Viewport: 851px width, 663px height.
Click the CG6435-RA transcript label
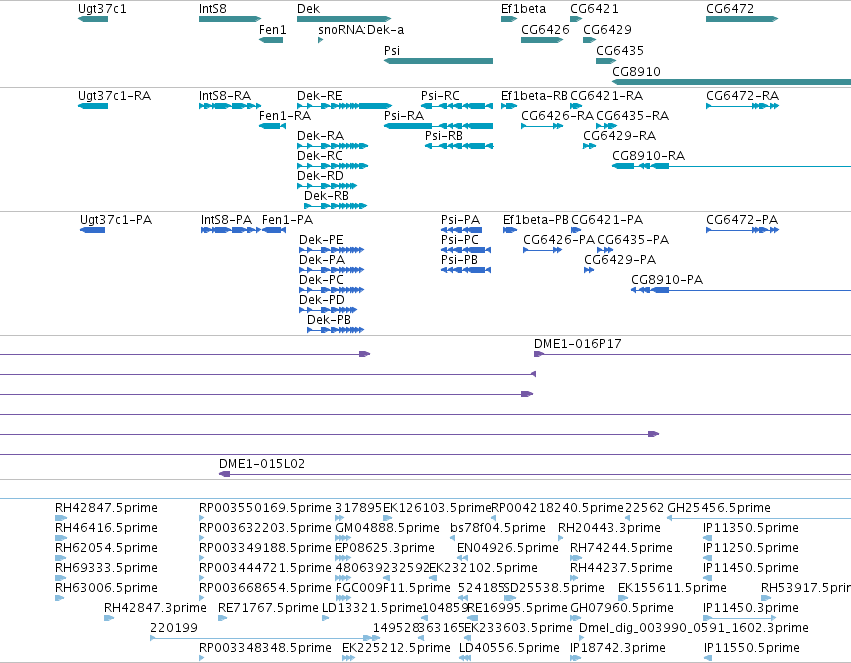[x=632, y=116]
